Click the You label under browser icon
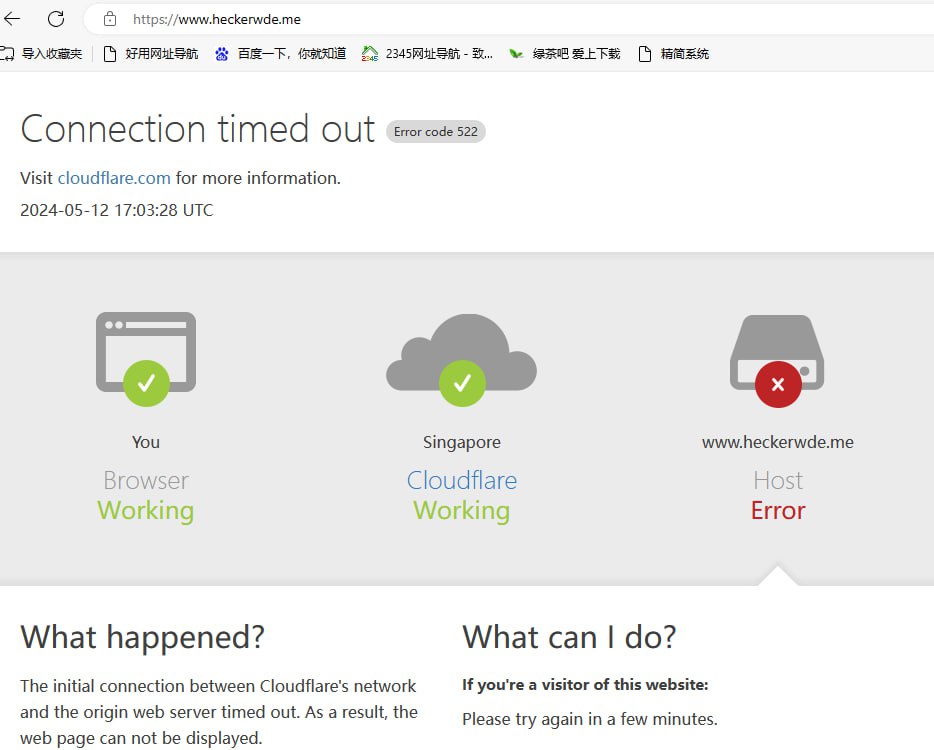The width and height of the screenshot is (934, 750). tap(146, 442)
